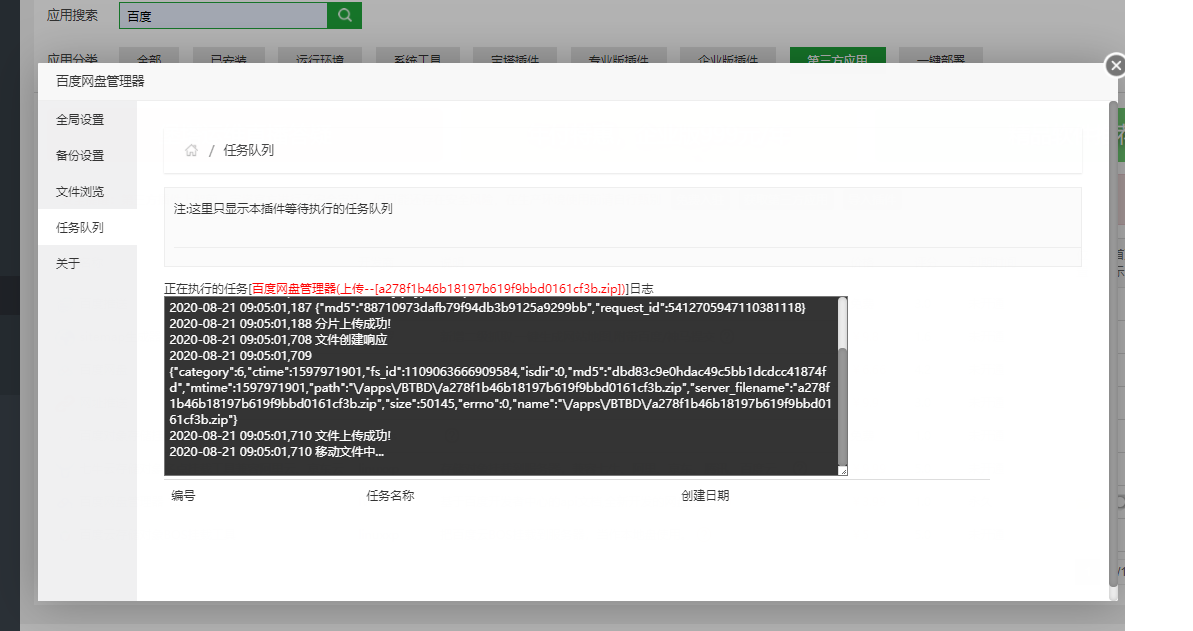The width and height of the screenshot is (1193, 631).
Task: Click the log line '文件上传成功!'
Action: click(280, 435)
